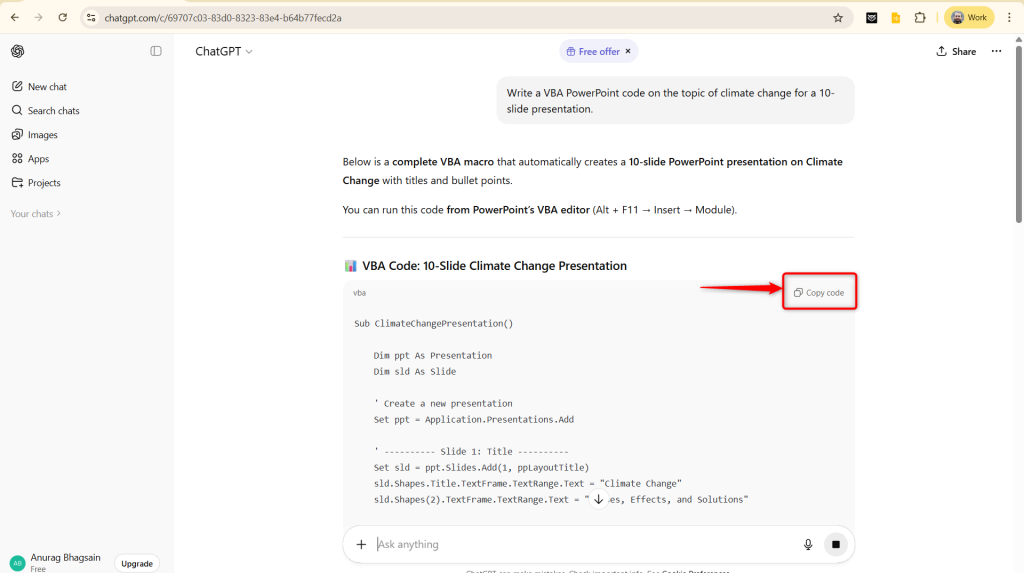The width and height of the screenshot is (1024, 573).
Task: Add attachment with the plus icon
Action: pyautogui.click(x=361, y=544)
